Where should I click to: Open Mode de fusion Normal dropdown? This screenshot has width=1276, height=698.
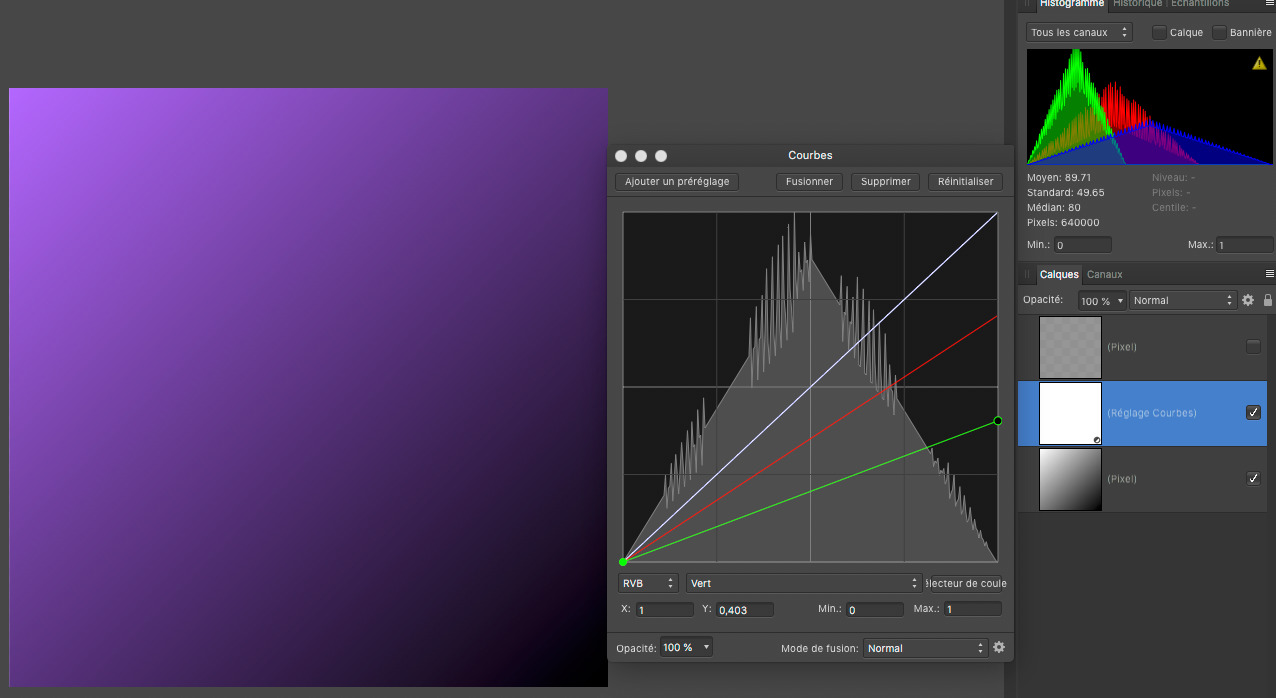[925, 648]
